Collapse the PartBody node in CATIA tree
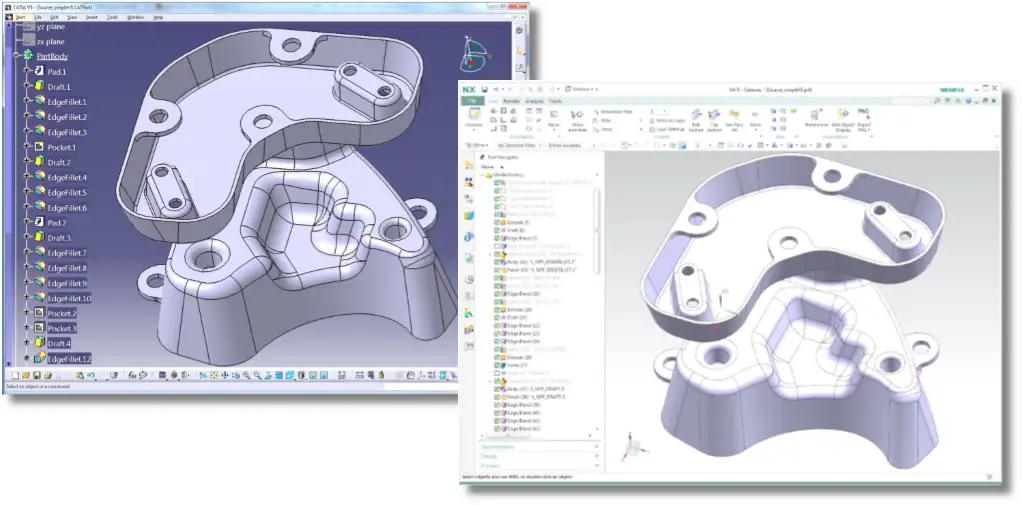The width and height of the screenshot is (1022, 505). [18, 56]
